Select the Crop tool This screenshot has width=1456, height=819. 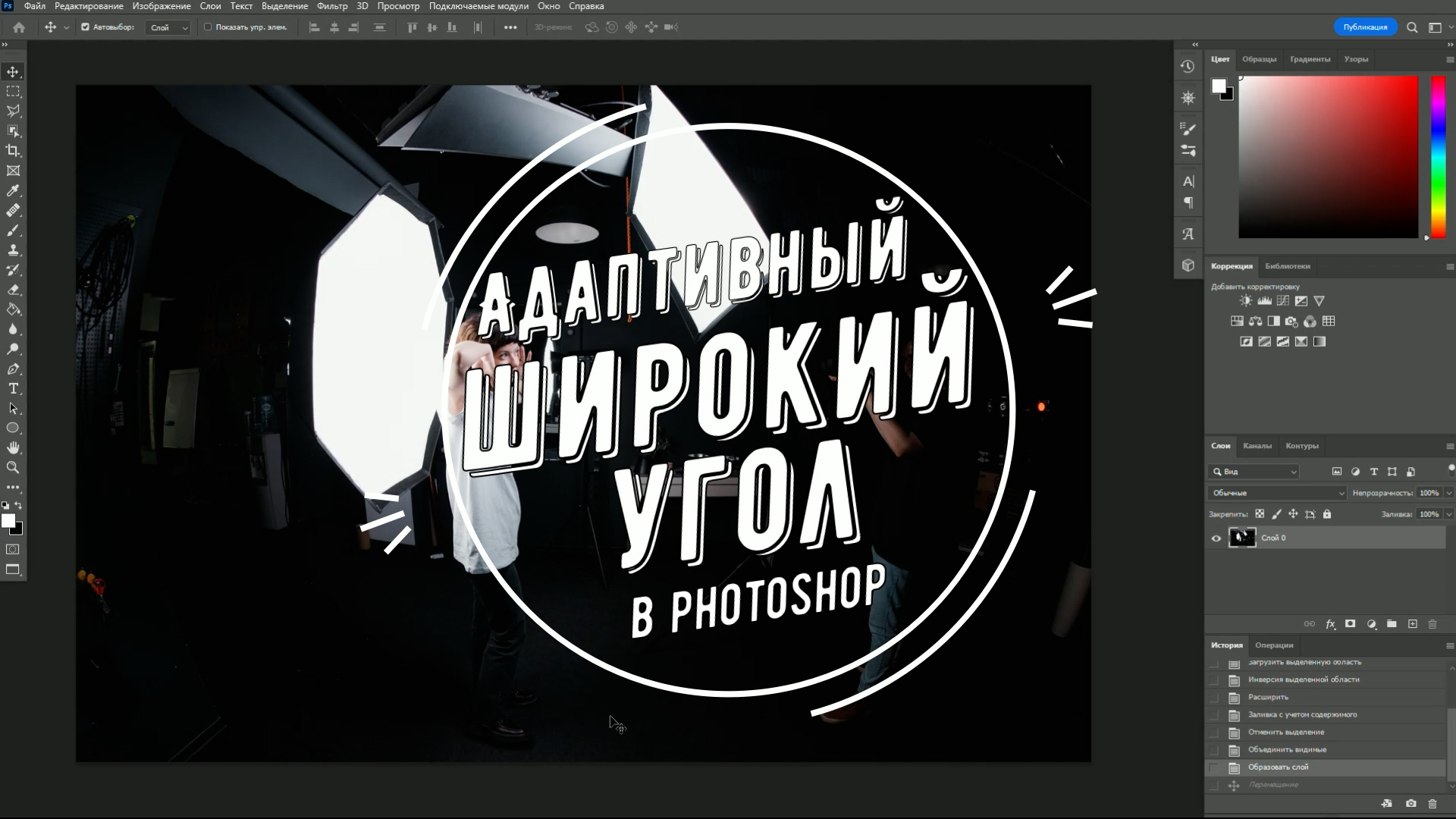pos(13,151)
